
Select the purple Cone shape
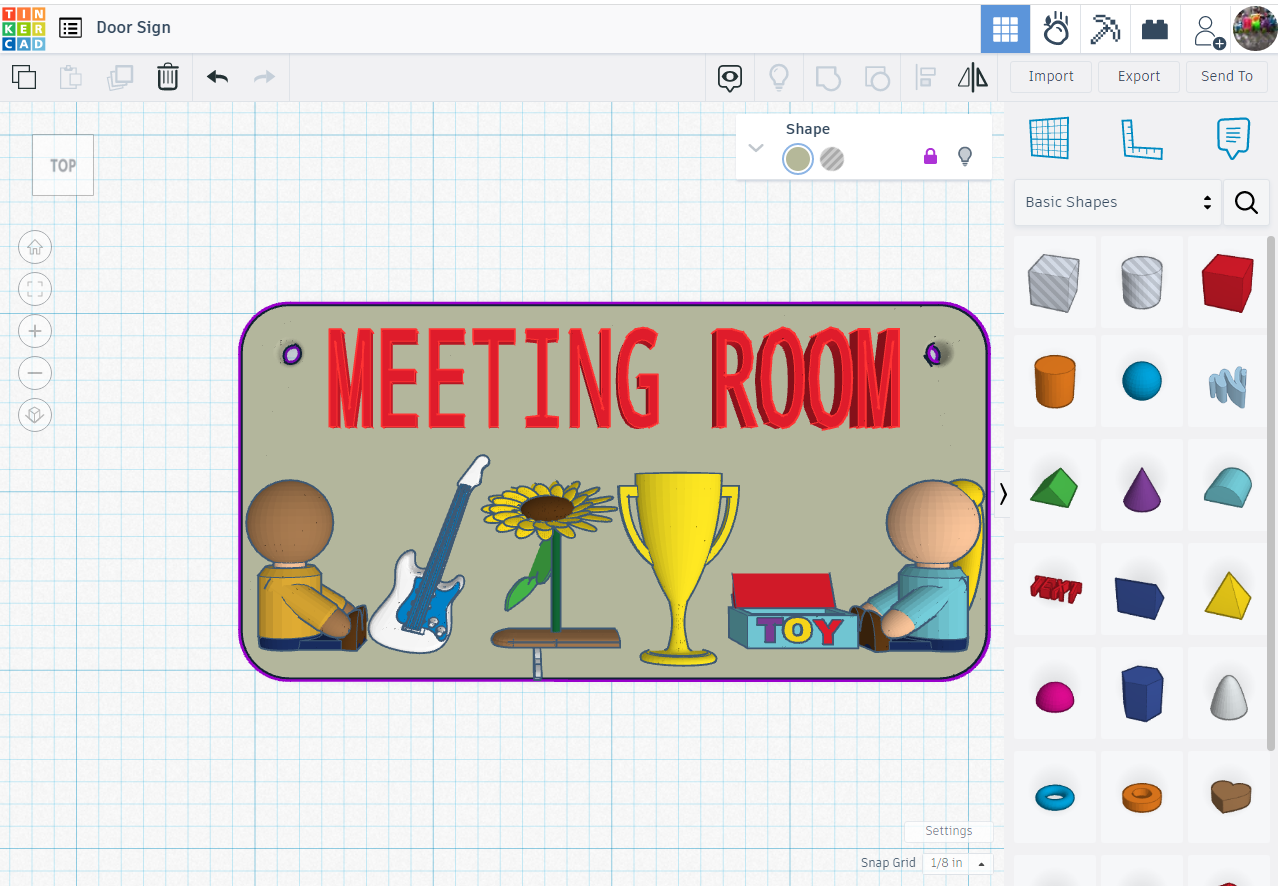pos(1141,489)
